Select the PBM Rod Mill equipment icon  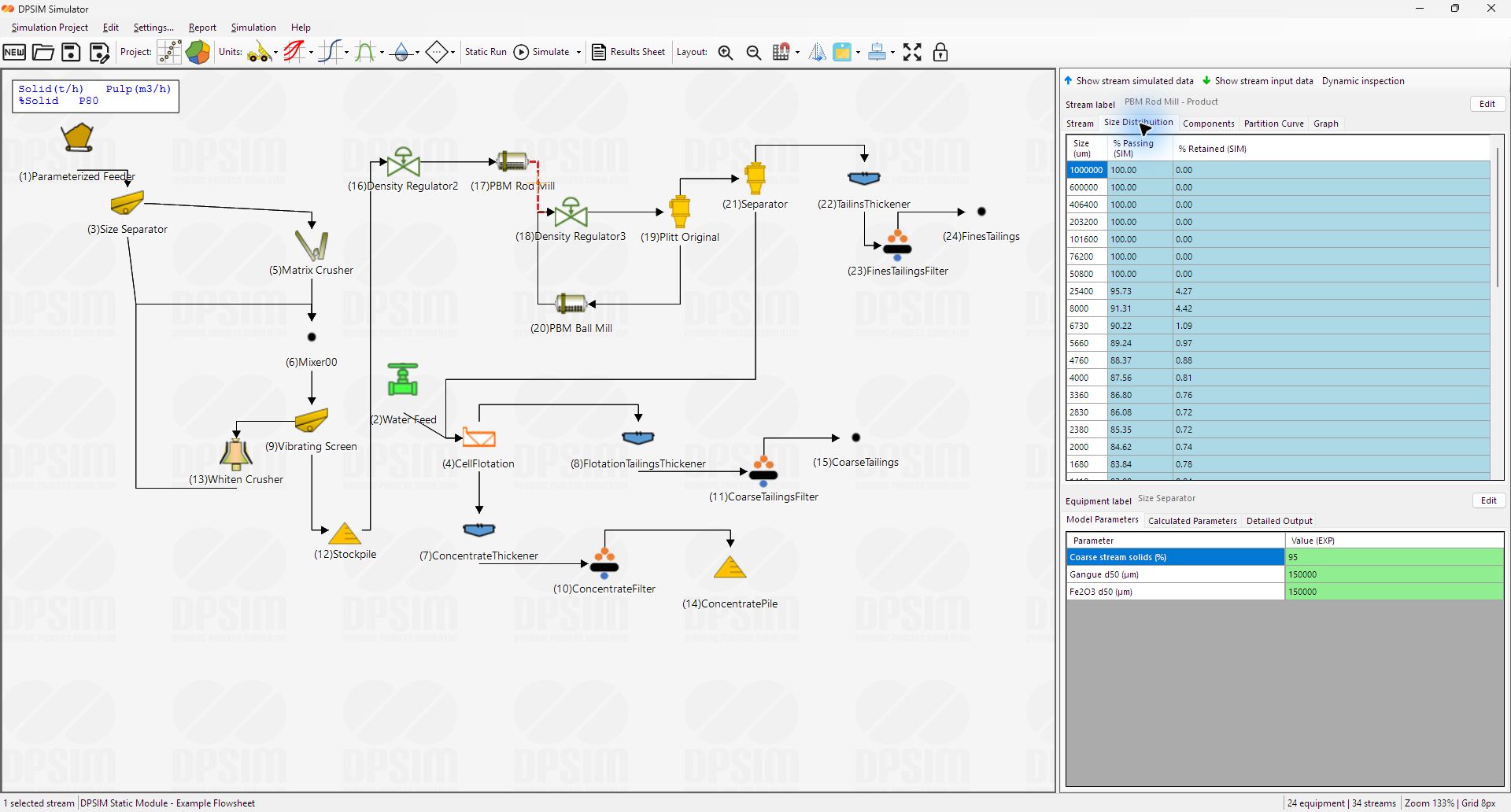point(512,162)
